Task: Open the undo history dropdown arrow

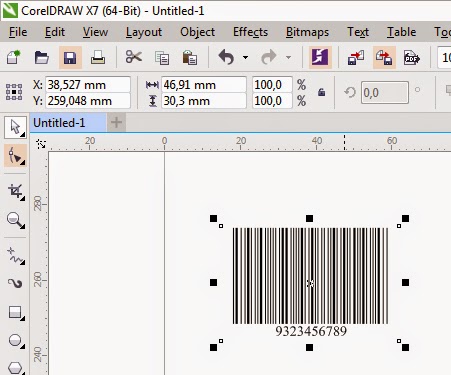Action: coord(245,57)
